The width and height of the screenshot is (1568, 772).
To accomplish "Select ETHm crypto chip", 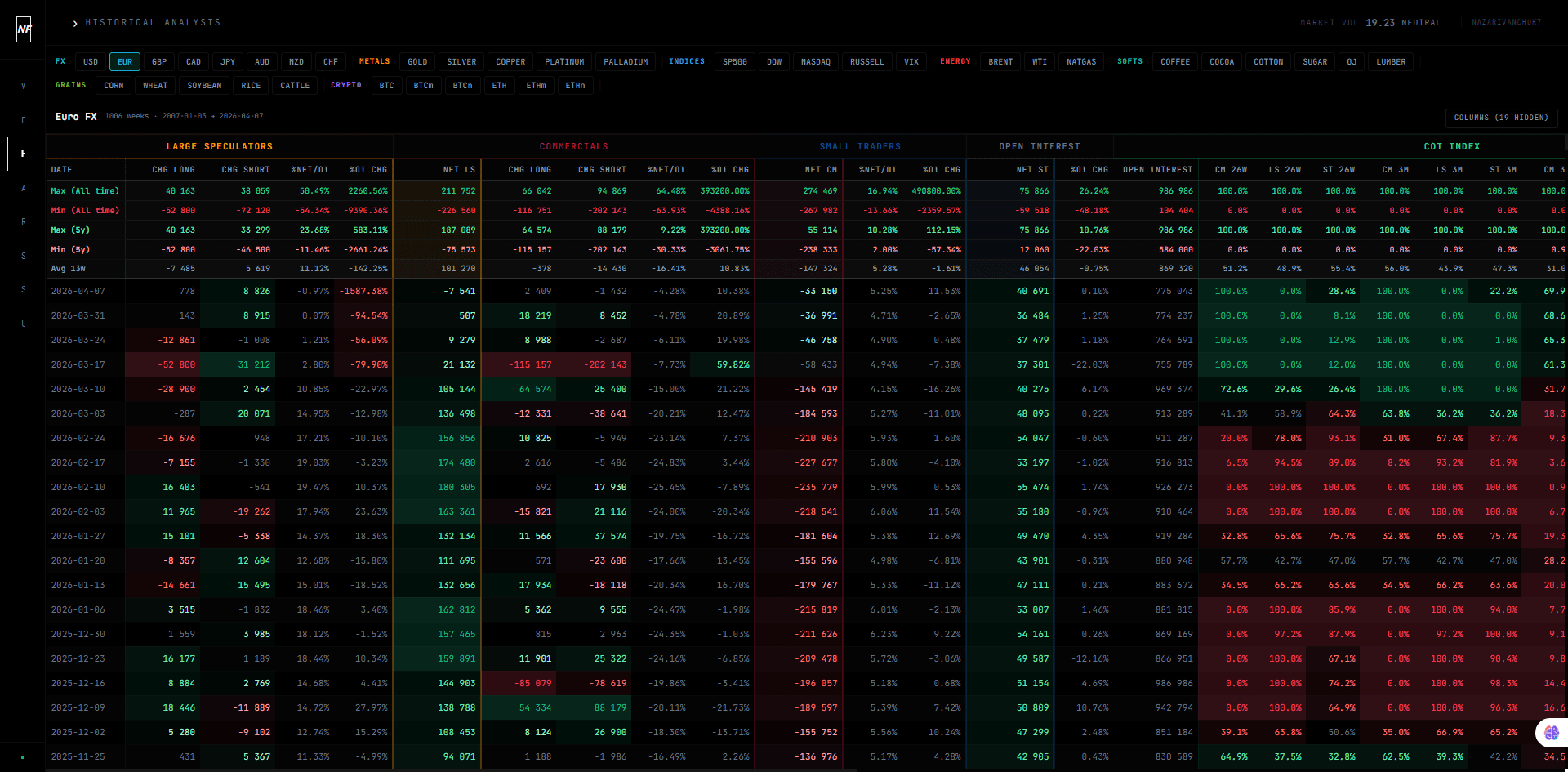I will pos(536,86).
